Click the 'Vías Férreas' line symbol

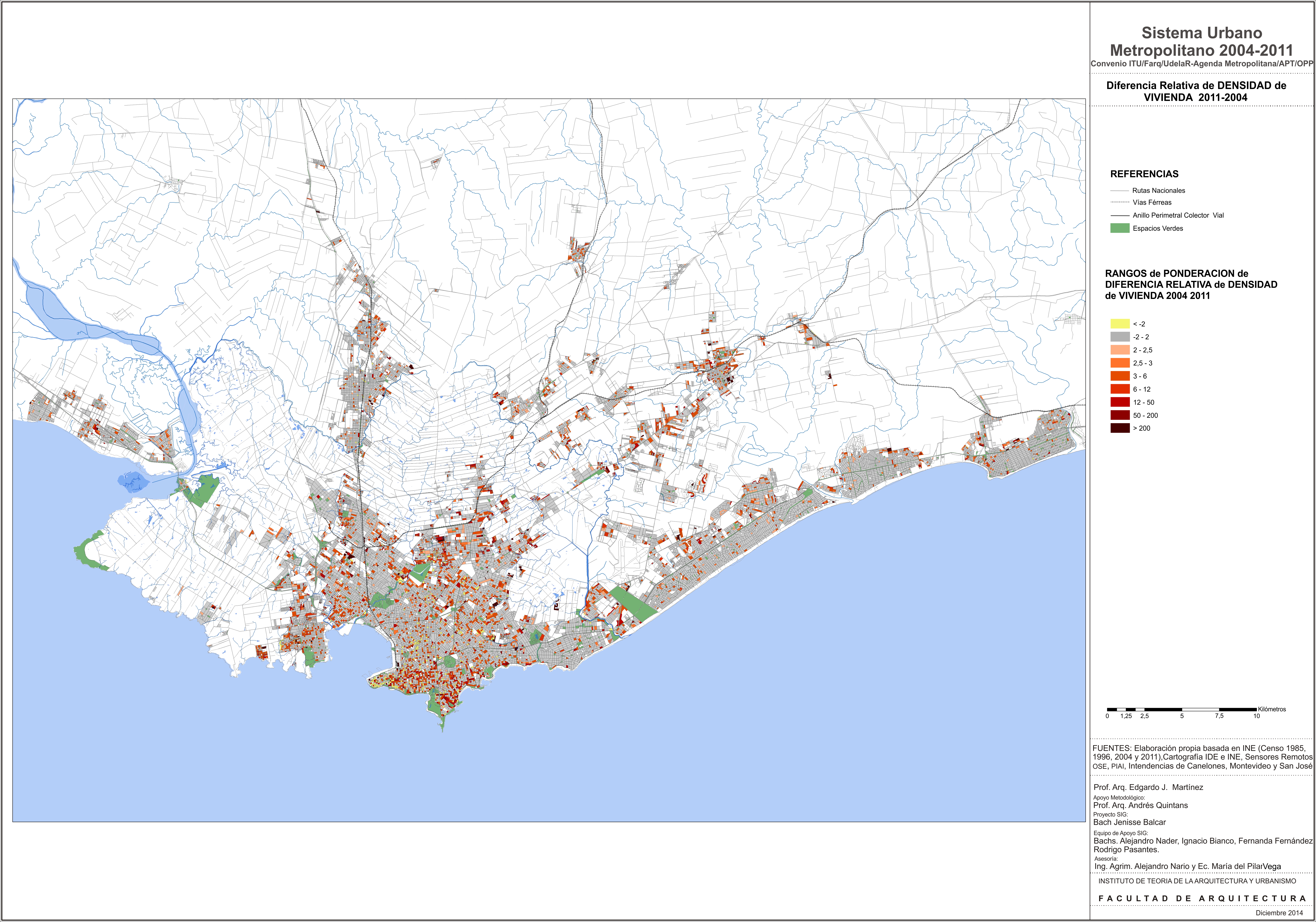[x=1120, y=202]
